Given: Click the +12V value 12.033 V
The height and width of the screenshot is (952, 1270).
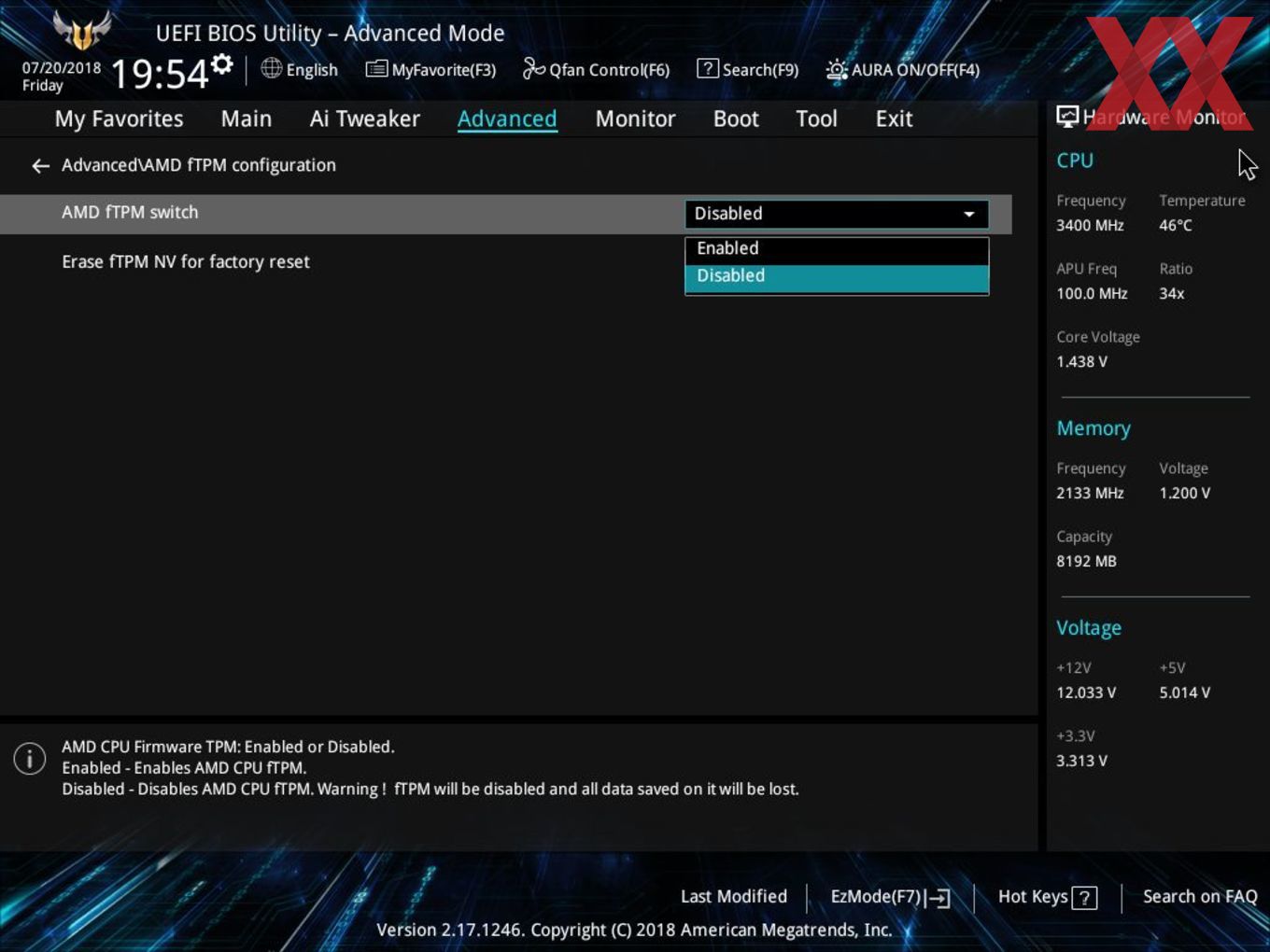Looking at the screenshot, I should pyautogui.click(x=1086, y=693).
